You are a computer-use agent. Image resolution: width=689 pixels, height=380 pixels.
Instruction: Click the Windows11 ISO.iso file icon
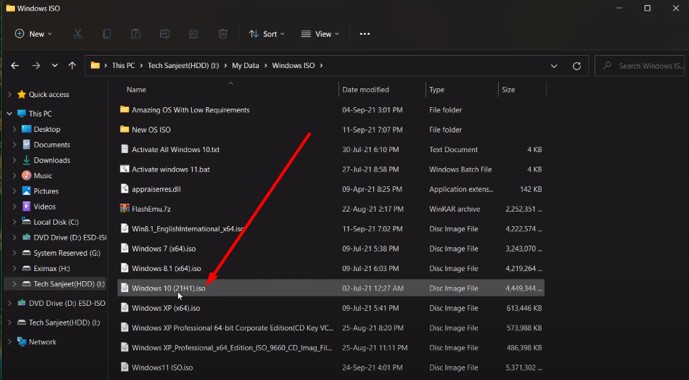click(x=125, y=367)
